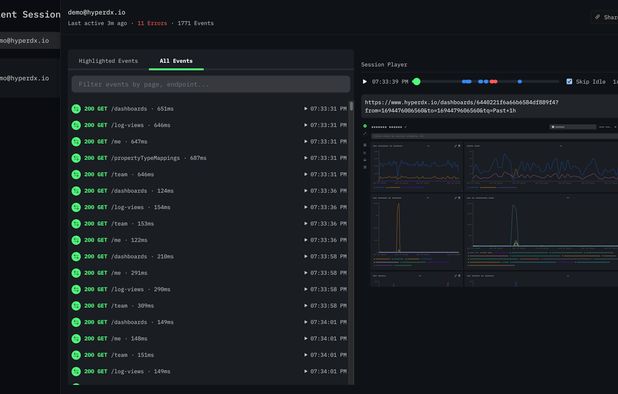Image resolution: width=618 pixels, height=394 pixels.
Task: Click the red error marker on the timeline
Action: [493, 82]
